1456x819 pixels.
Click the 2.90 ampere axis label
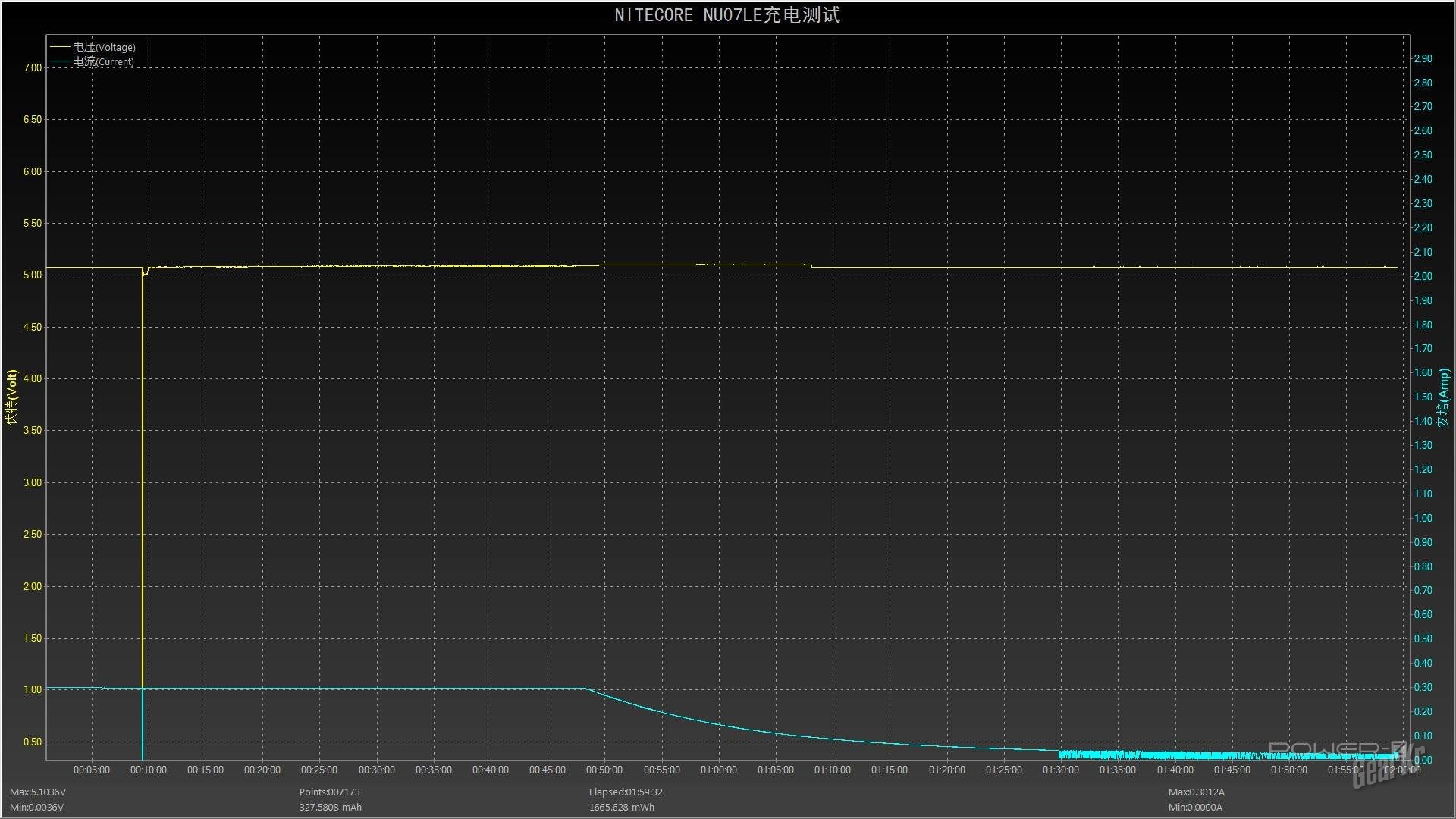(1423, 58)
